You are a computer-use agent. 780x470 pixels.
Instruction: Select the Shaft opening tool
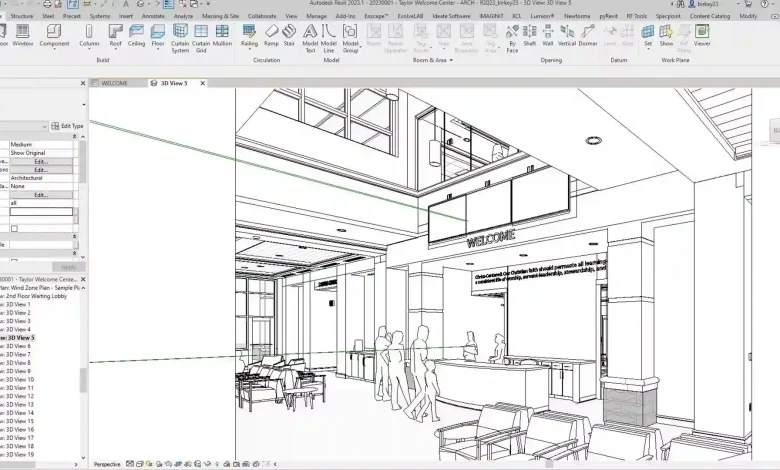tap(530, 35)
